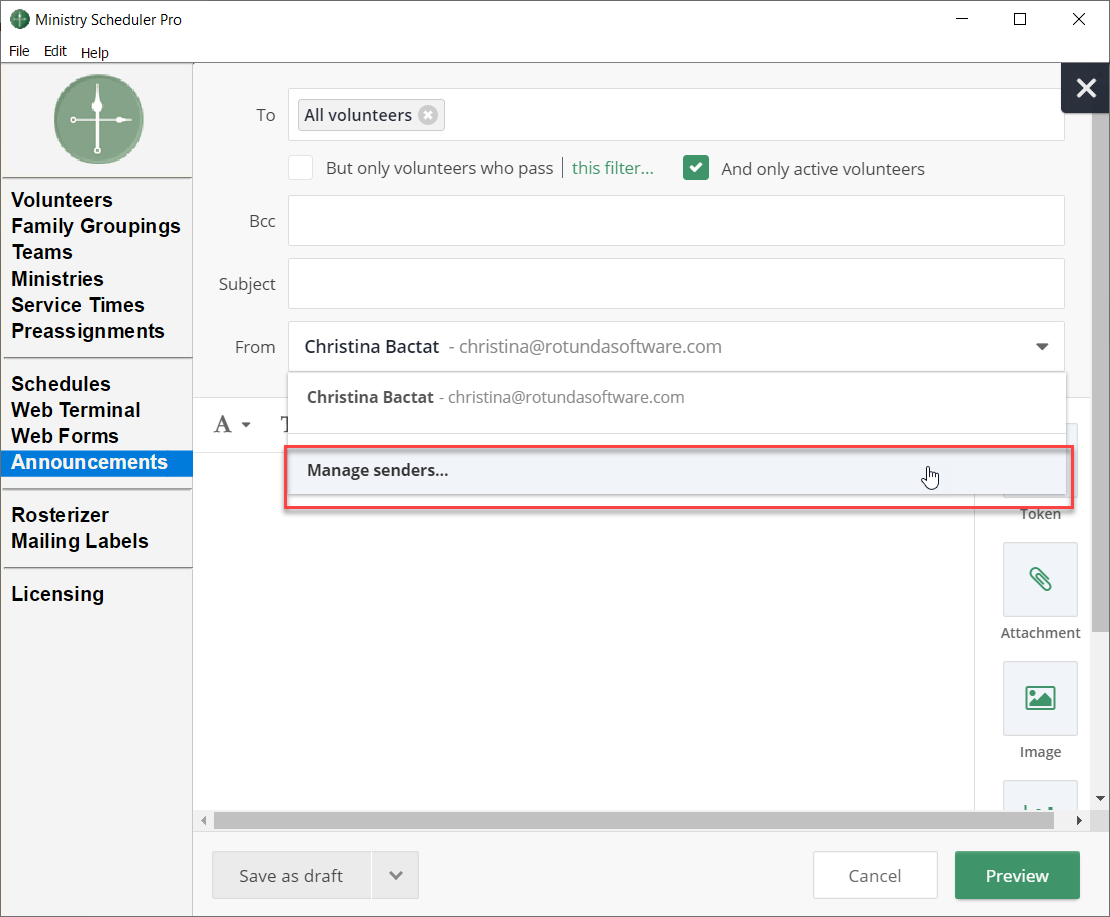Screen dimensions: 1110x917
Task: Click into the Bcc field
Action: (676, 221)
